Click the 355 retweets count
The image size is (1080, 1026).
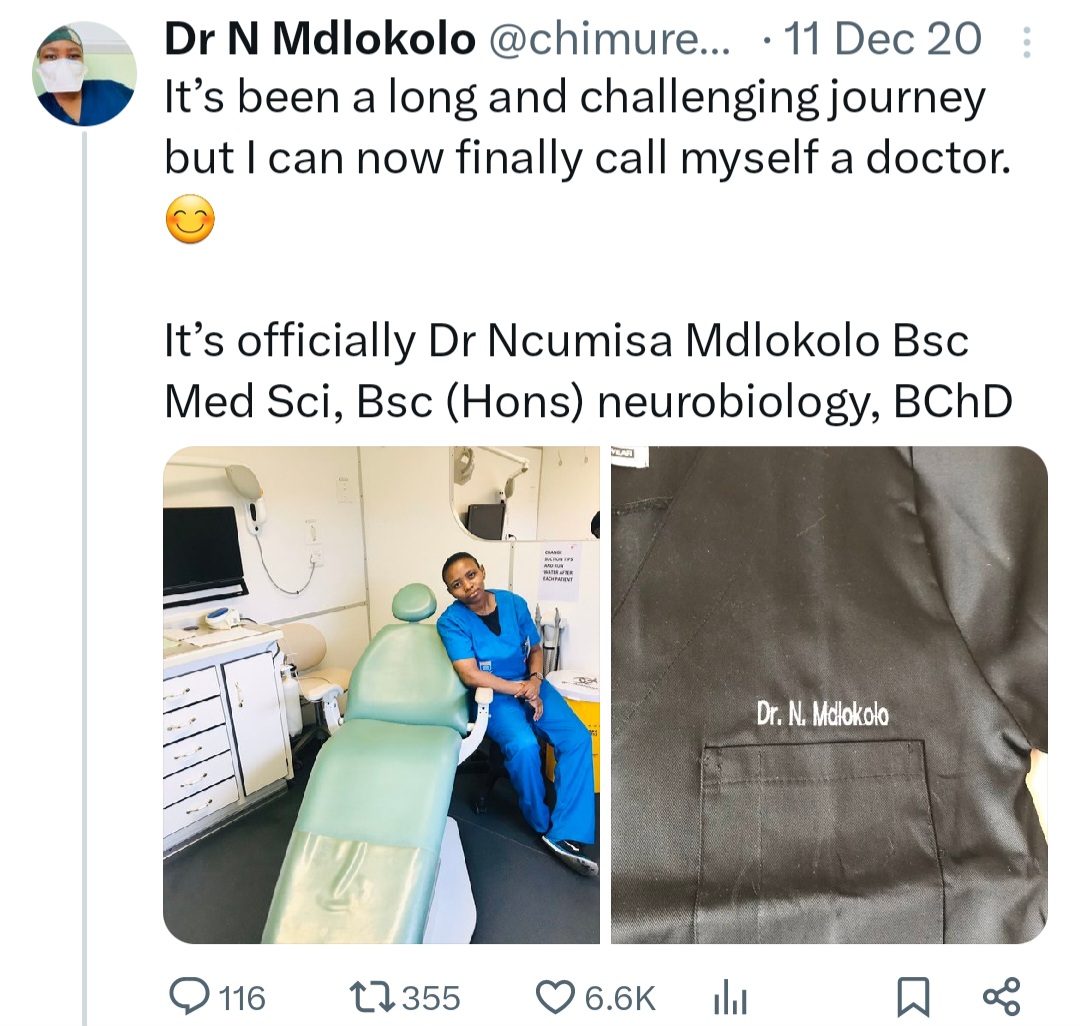pyautogui.click(x=433, y=997)
